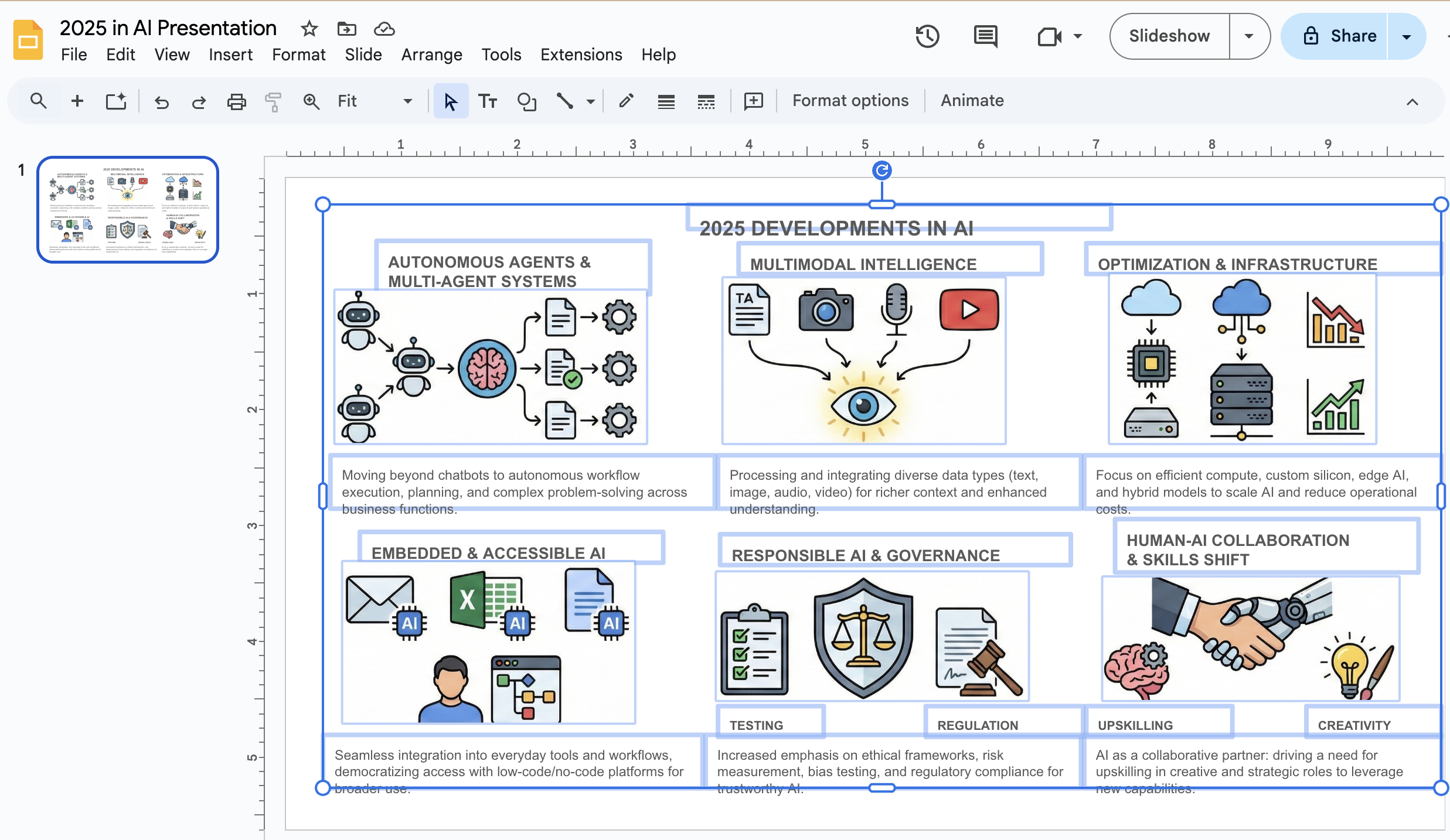Click the border color pencil icon
Screen dimensions: 1450x840
click(626, 101)
